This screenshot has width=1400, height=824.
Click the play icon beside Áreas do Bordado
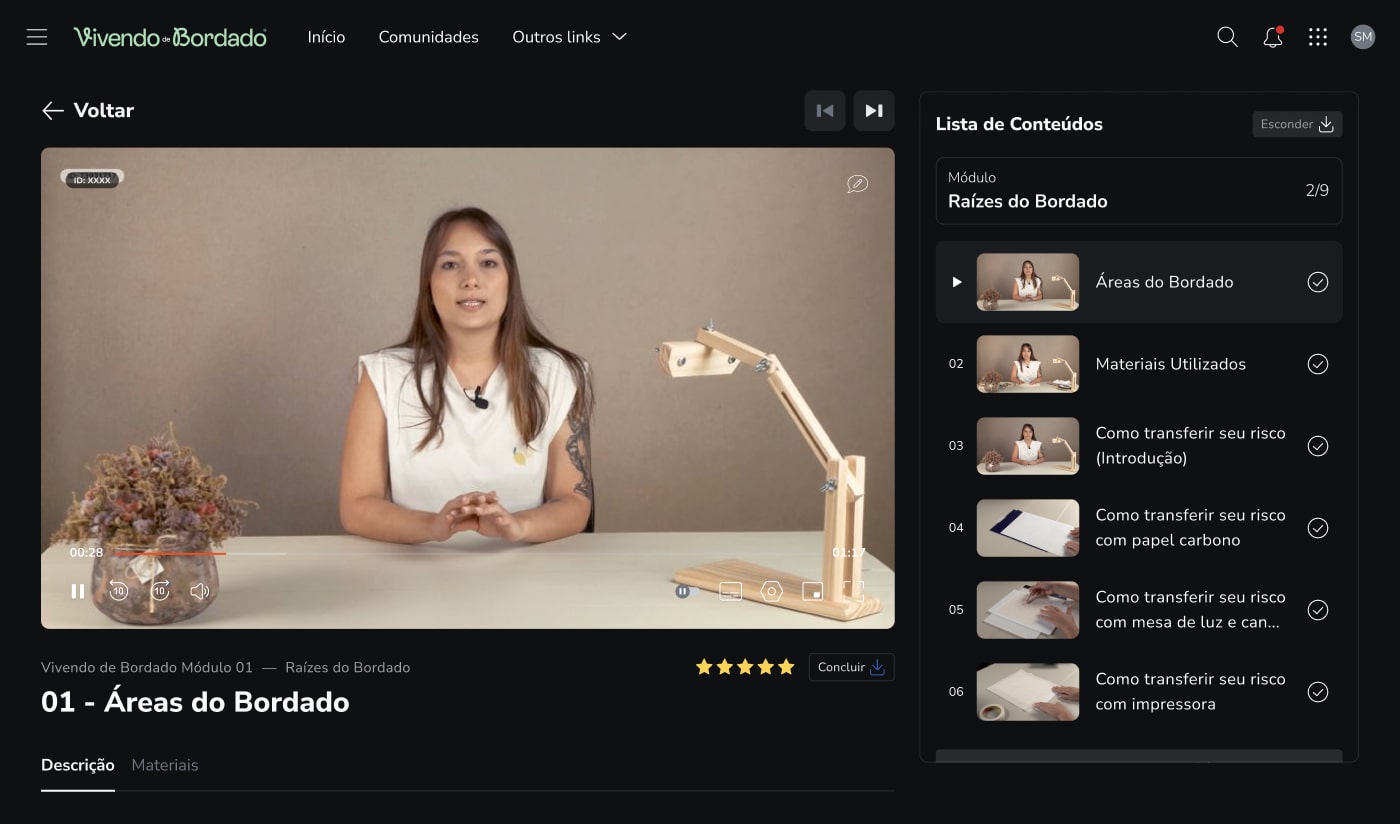956,282
